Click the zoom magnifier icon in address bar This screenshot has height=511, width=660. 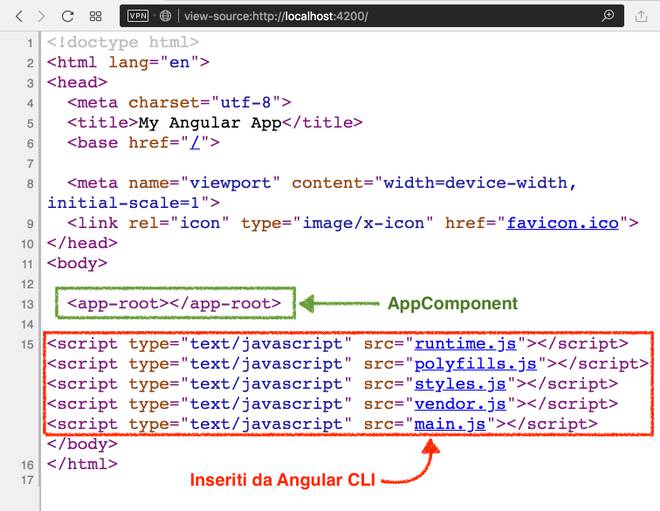(607, 17)
